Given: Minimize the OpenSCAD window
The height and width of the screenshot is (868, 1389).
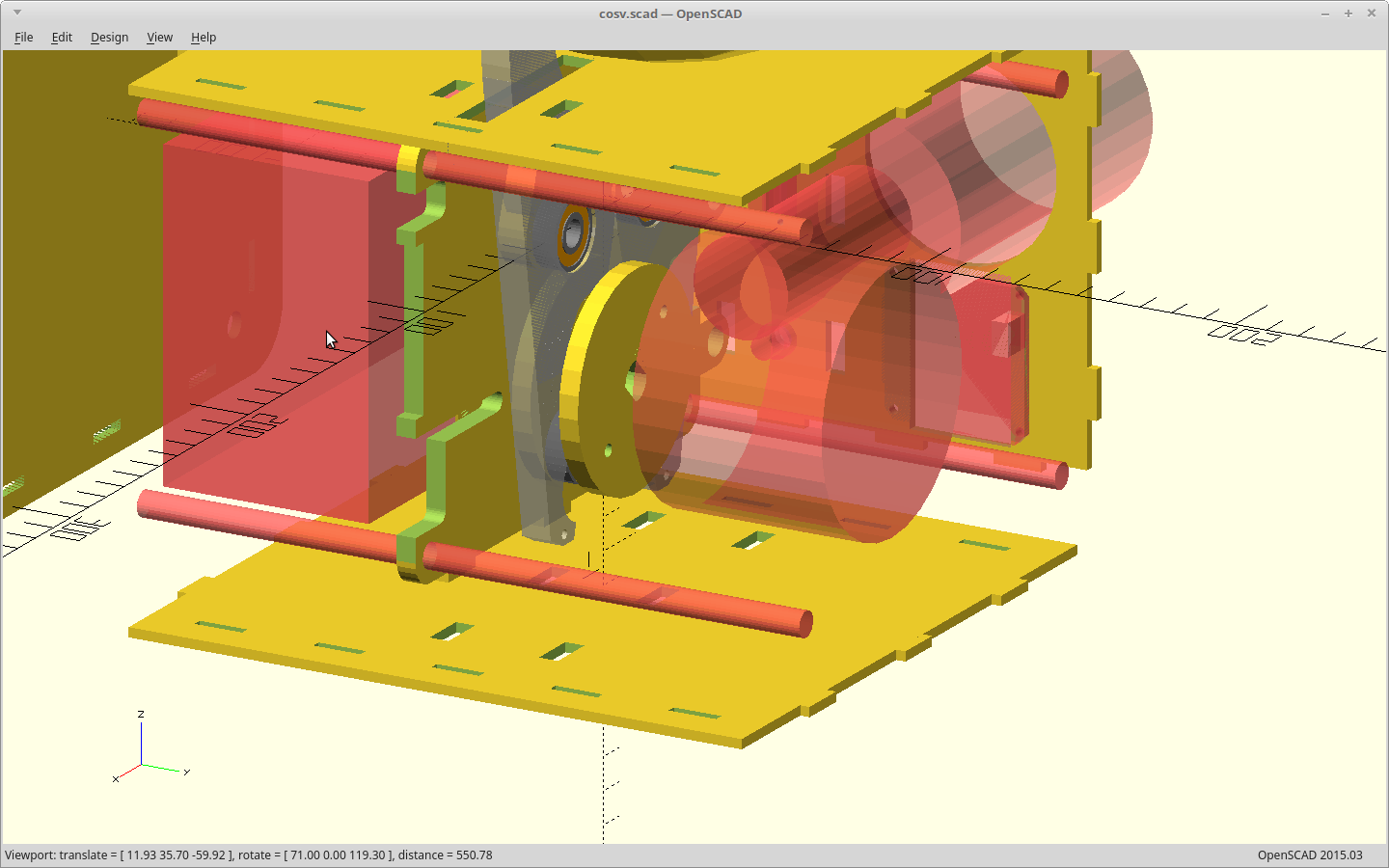Looking at the screenshot, I should click(x=1324, y=14).
